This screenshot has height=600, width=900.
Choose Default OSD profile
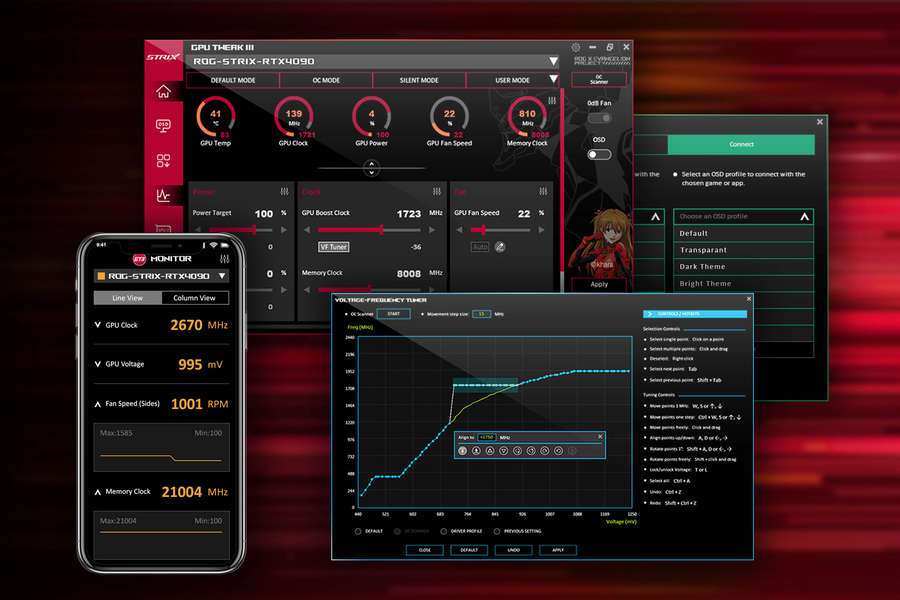coord(743,234)
